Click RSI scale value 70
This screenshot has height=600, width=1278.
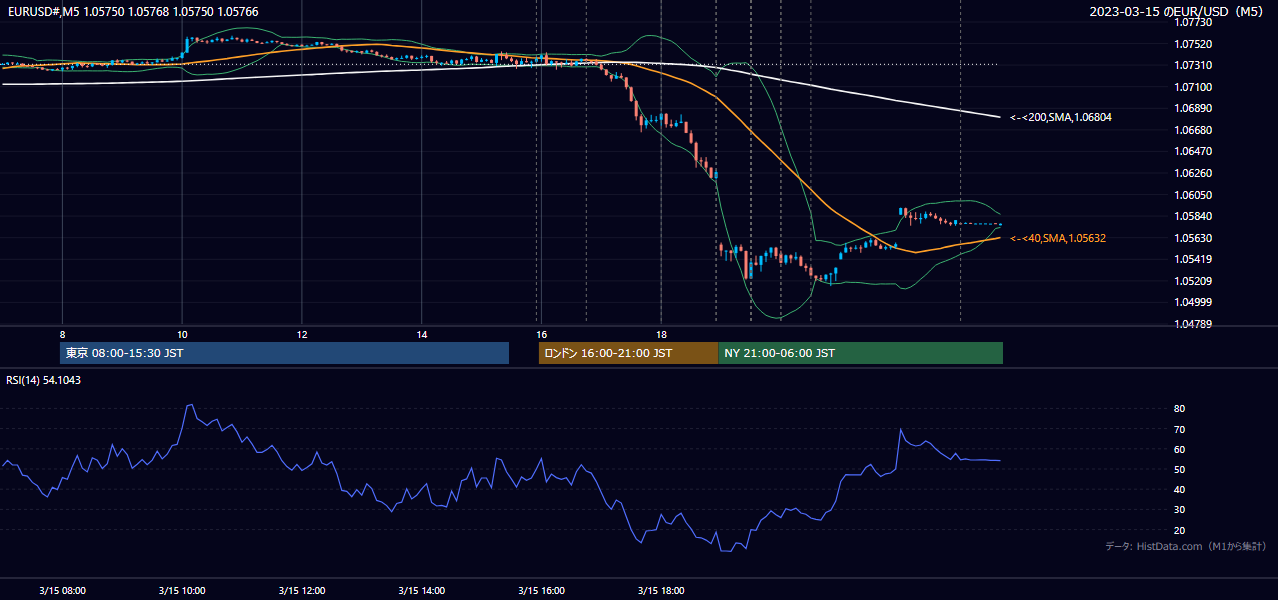[1180, 429]
